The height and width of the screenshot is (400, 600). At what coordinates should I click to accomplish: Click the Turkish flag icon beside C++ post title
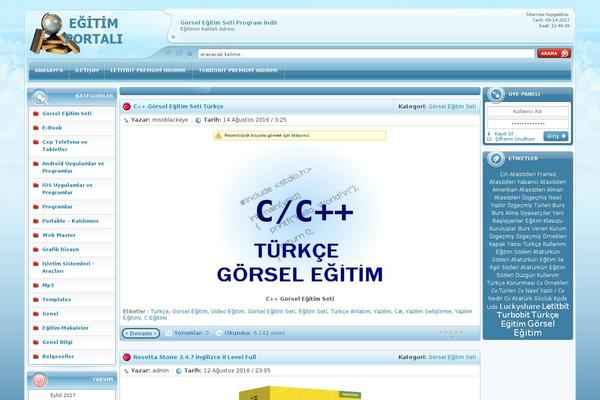click(x=127, y=107)
